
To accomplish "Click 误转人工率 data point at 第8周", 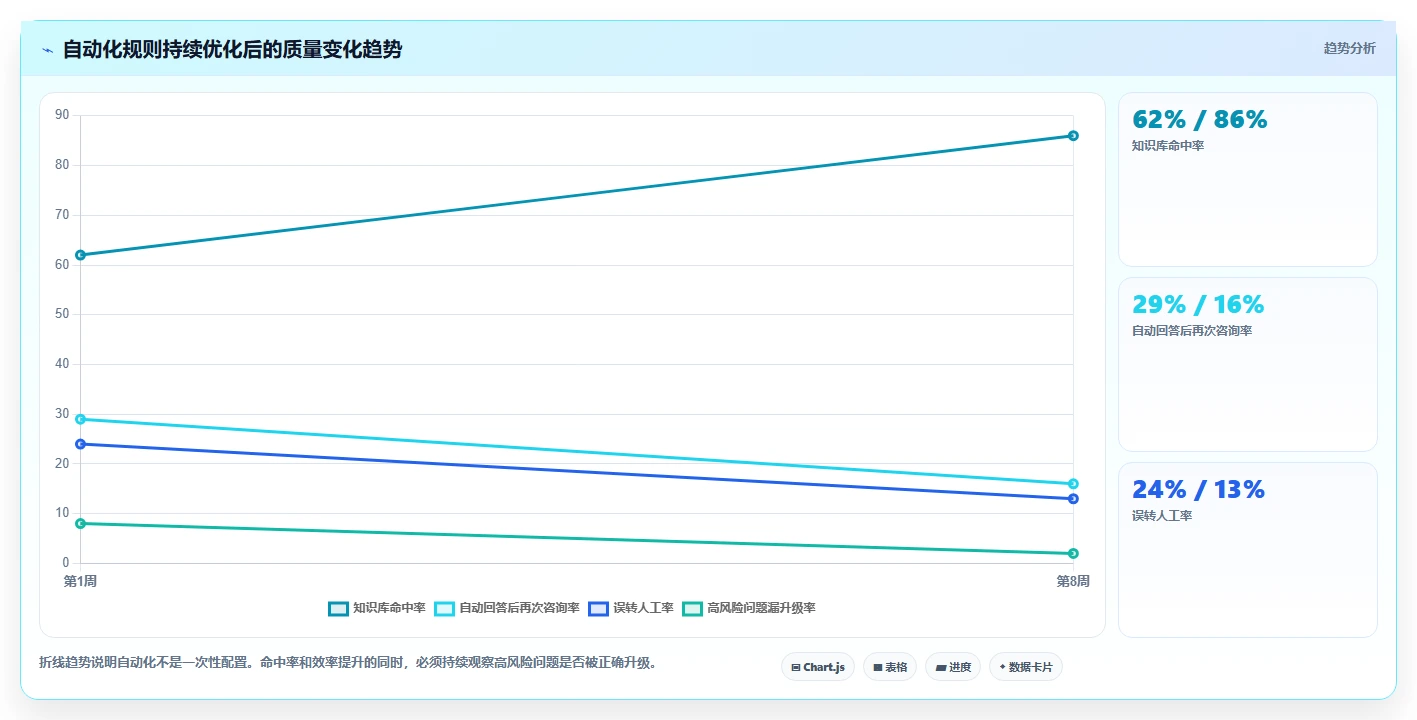I will [1073, 499].
